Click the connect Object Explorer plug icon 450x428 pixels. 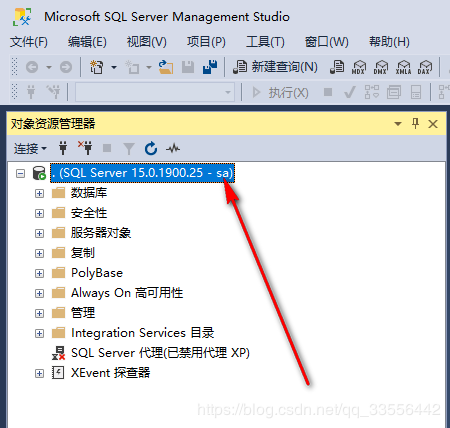(x=63, y=148)
